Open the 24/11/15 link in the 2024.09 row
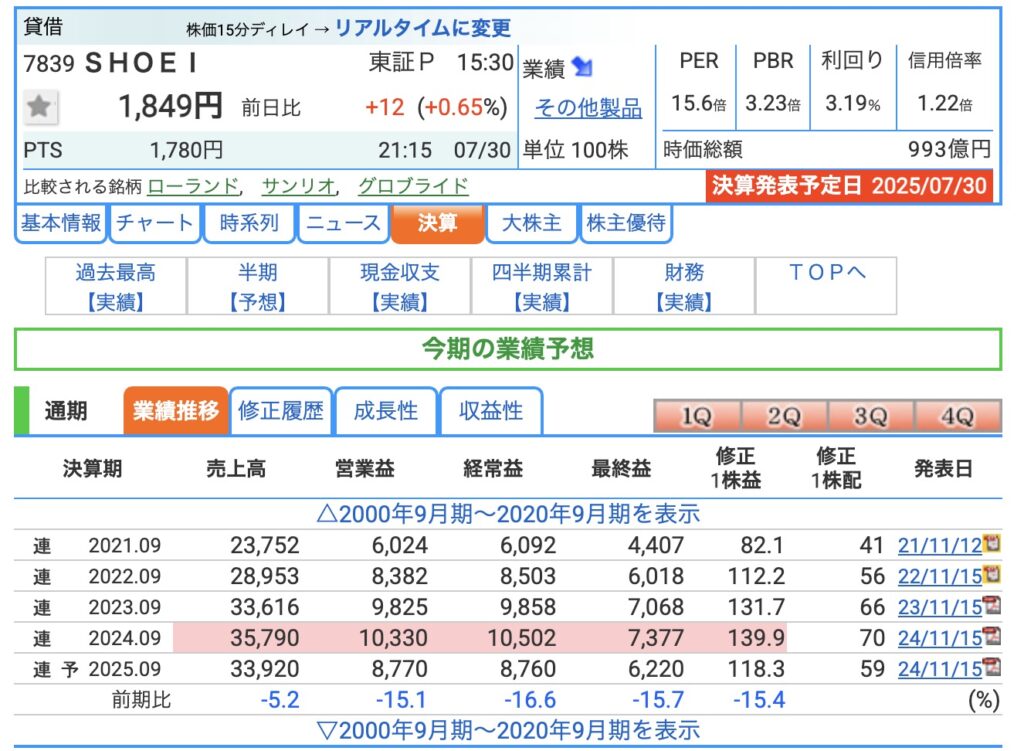 pos(940,637)
